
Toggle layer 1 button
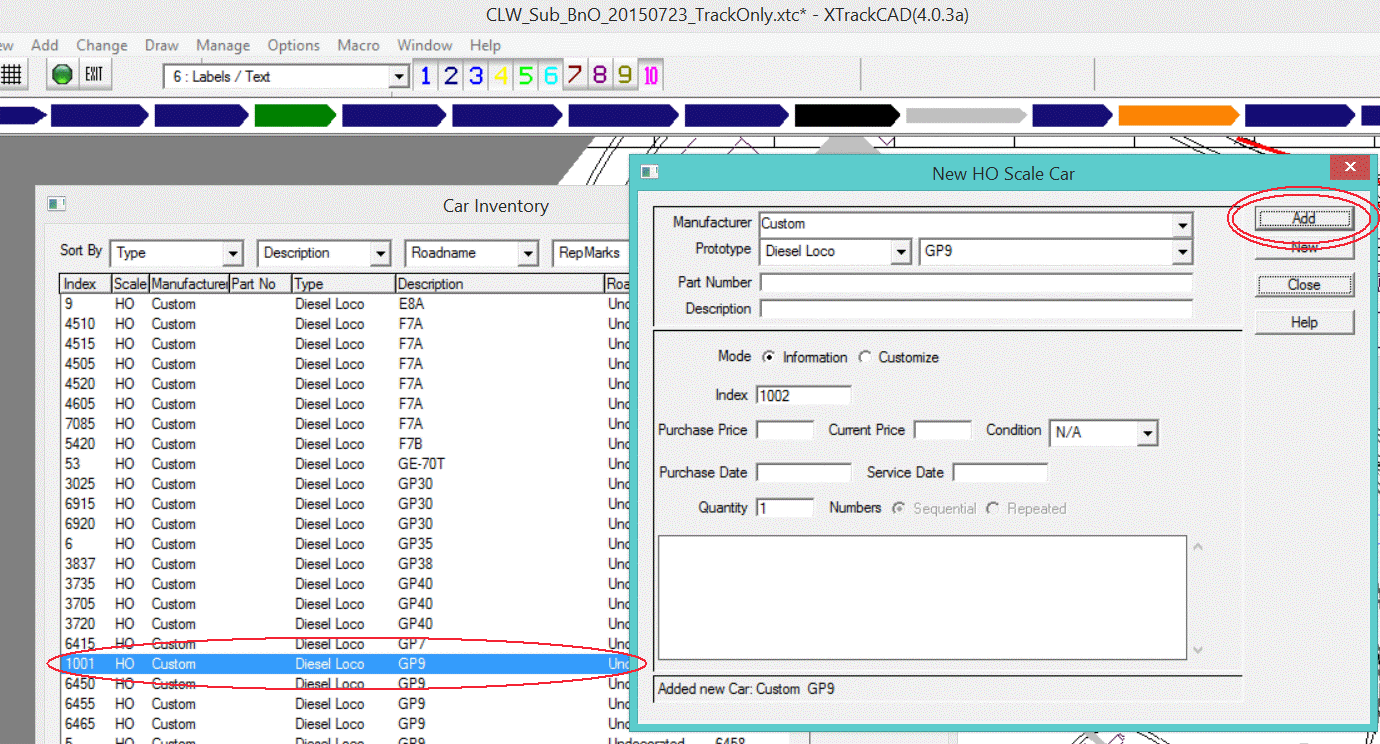click(426, 76)
